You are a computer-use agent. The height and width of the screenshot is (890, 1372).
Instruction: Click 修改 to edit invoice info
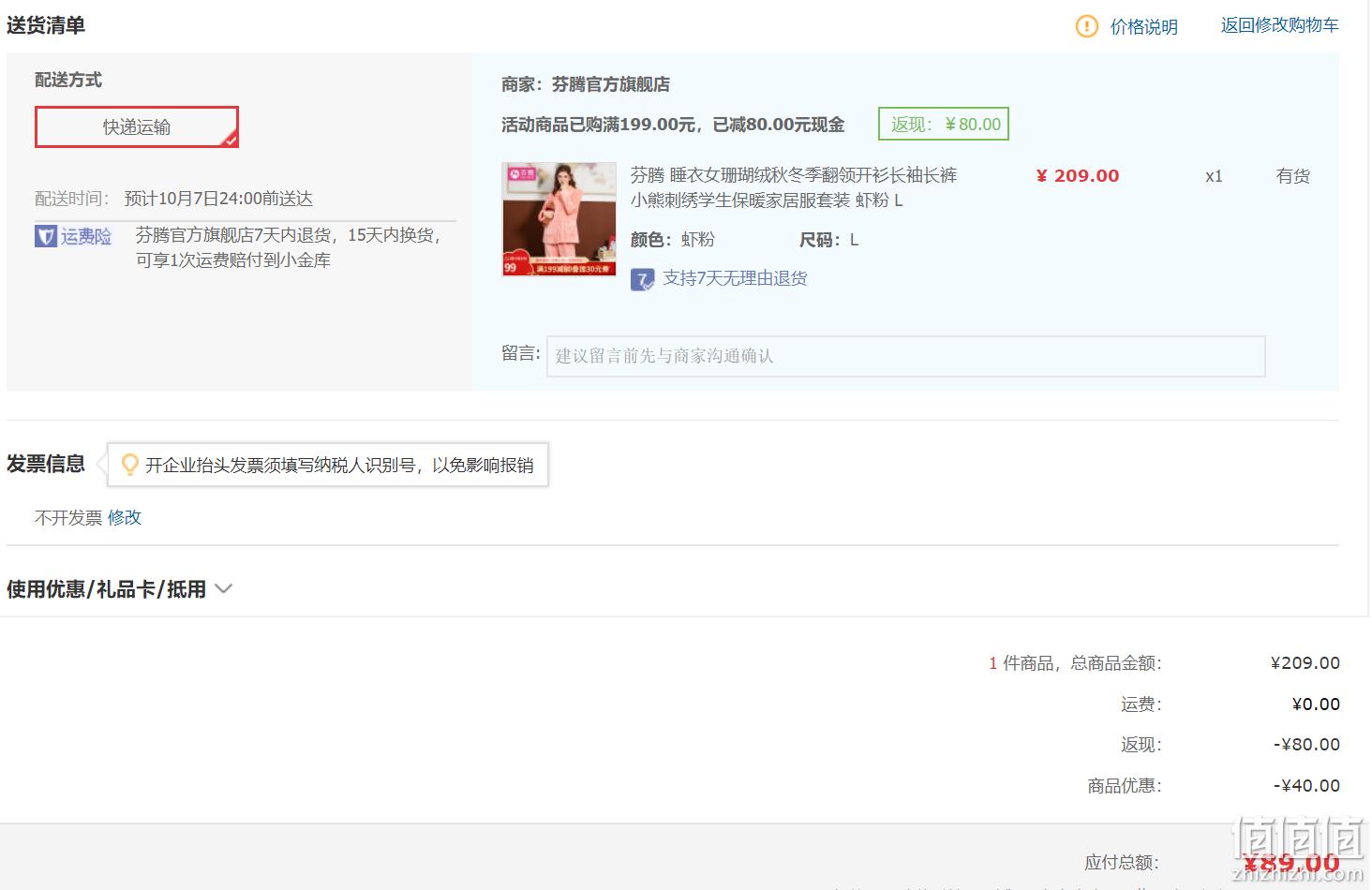pos(125,517)
